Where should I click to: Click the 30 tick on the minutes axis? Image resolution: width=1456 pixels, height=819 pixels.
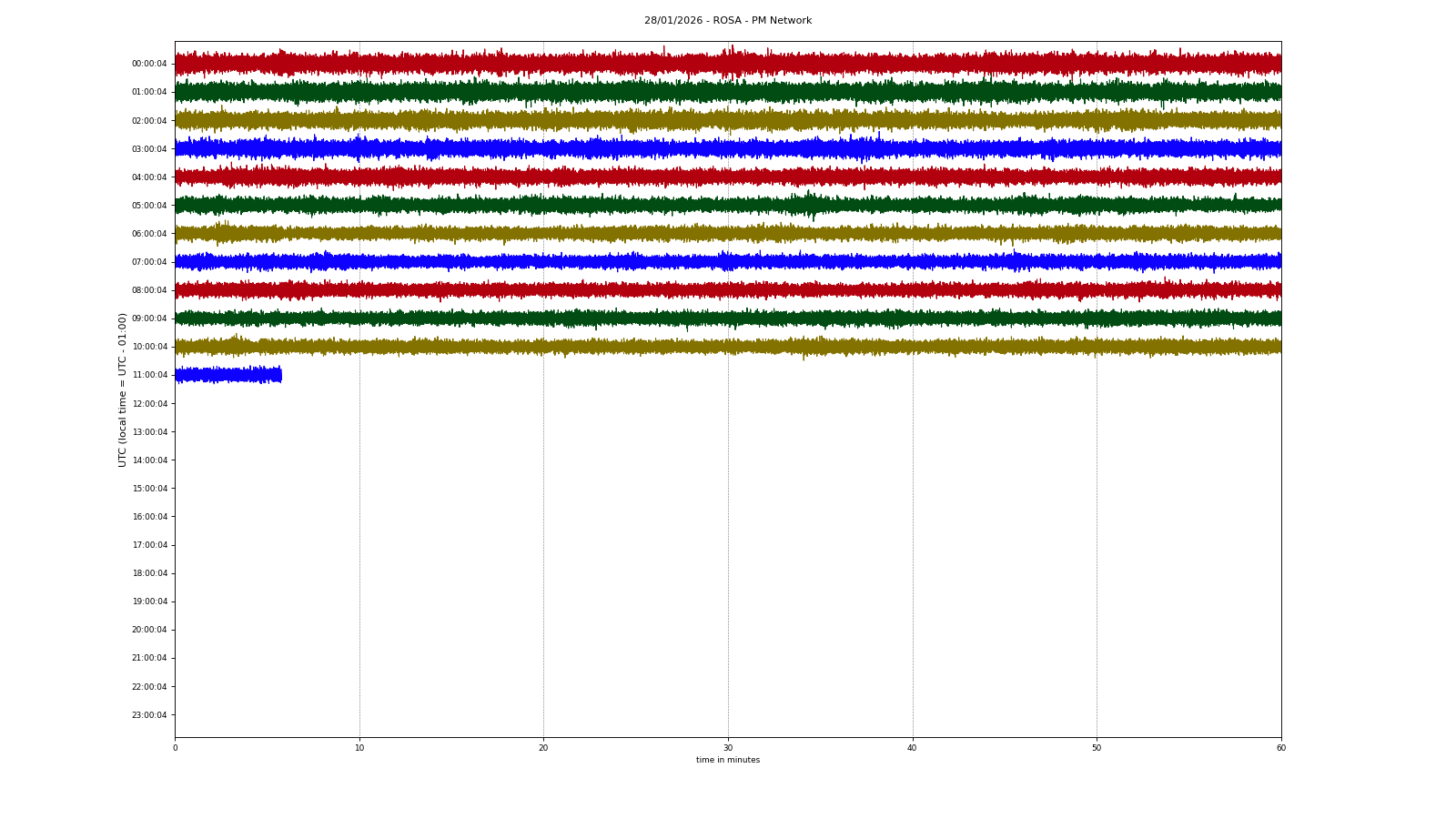point(727,748)
